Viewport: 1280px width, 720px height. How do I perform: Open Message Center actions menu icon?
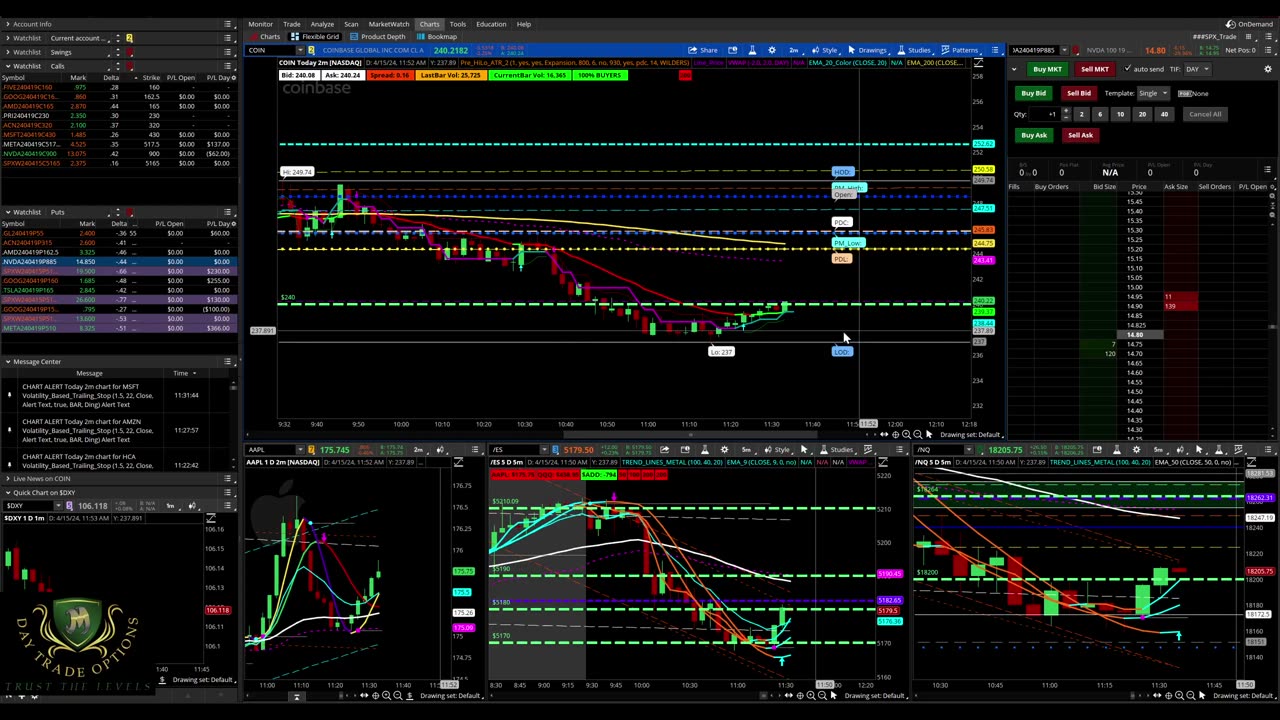(x=228, y=361)
